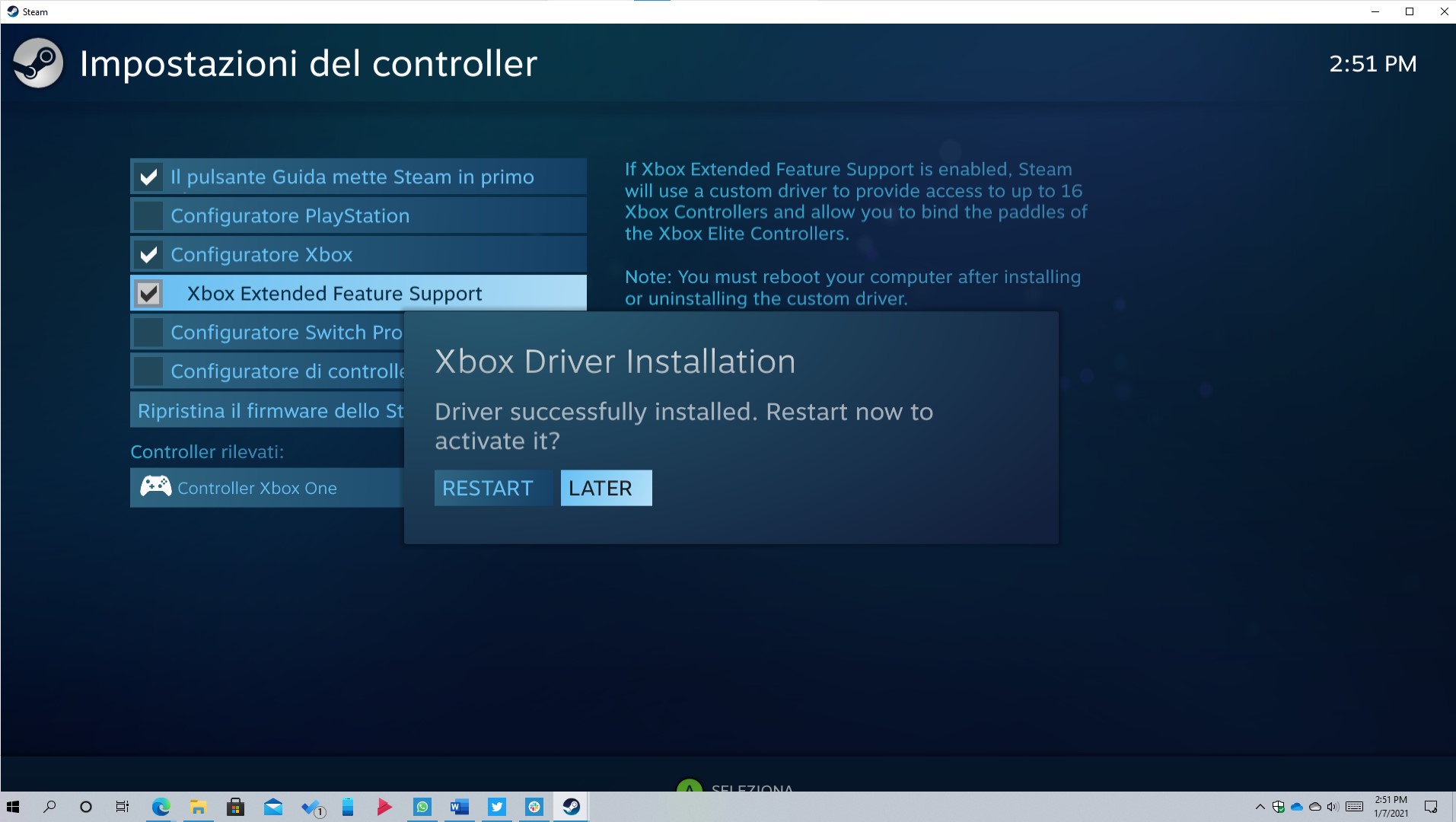This screenshot has width=1456, height=822.
Task: Toggle Xbox Extended Feature Support checkbox
Action: 148,294
